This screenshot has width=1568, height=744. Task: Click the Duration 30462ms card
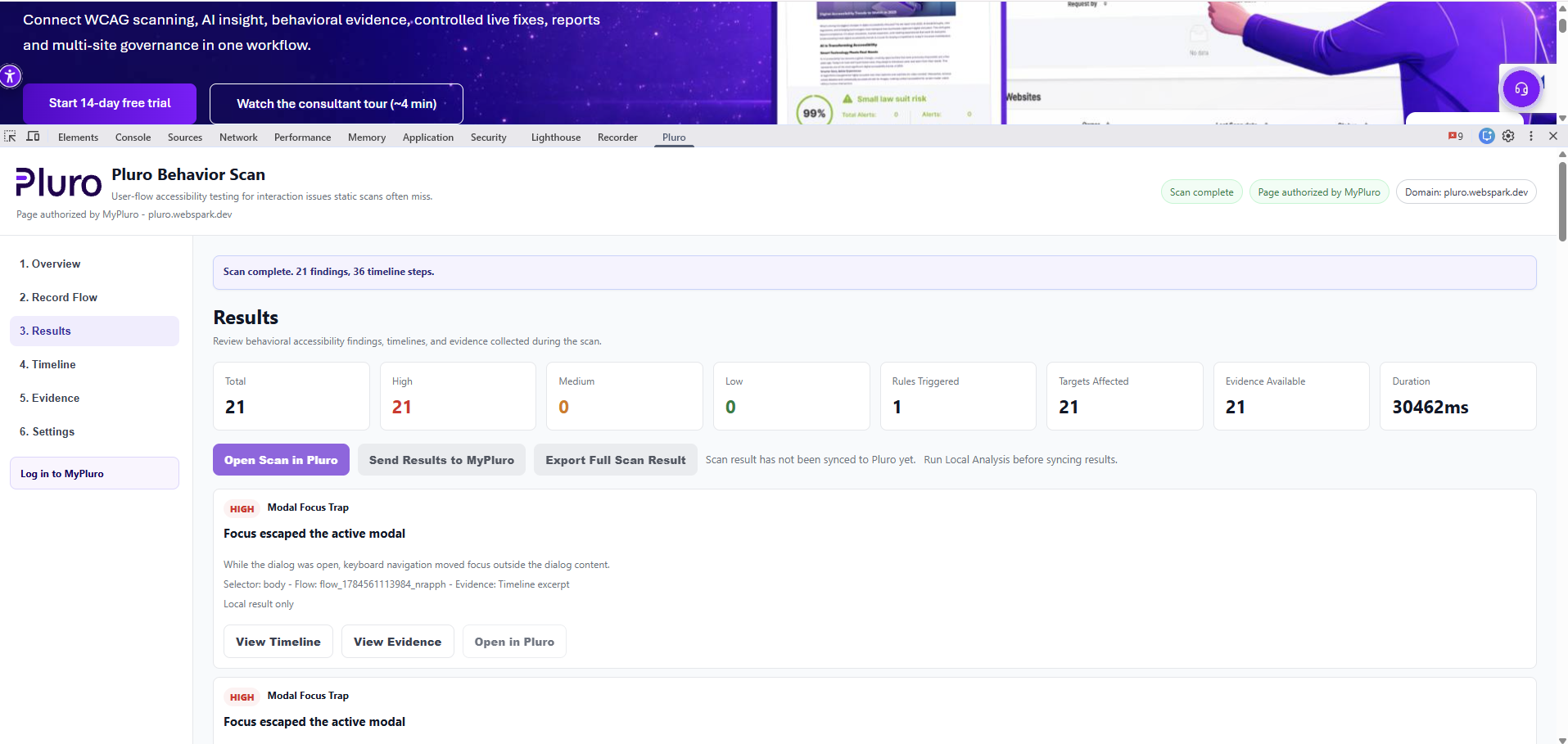coord(1458,396)
